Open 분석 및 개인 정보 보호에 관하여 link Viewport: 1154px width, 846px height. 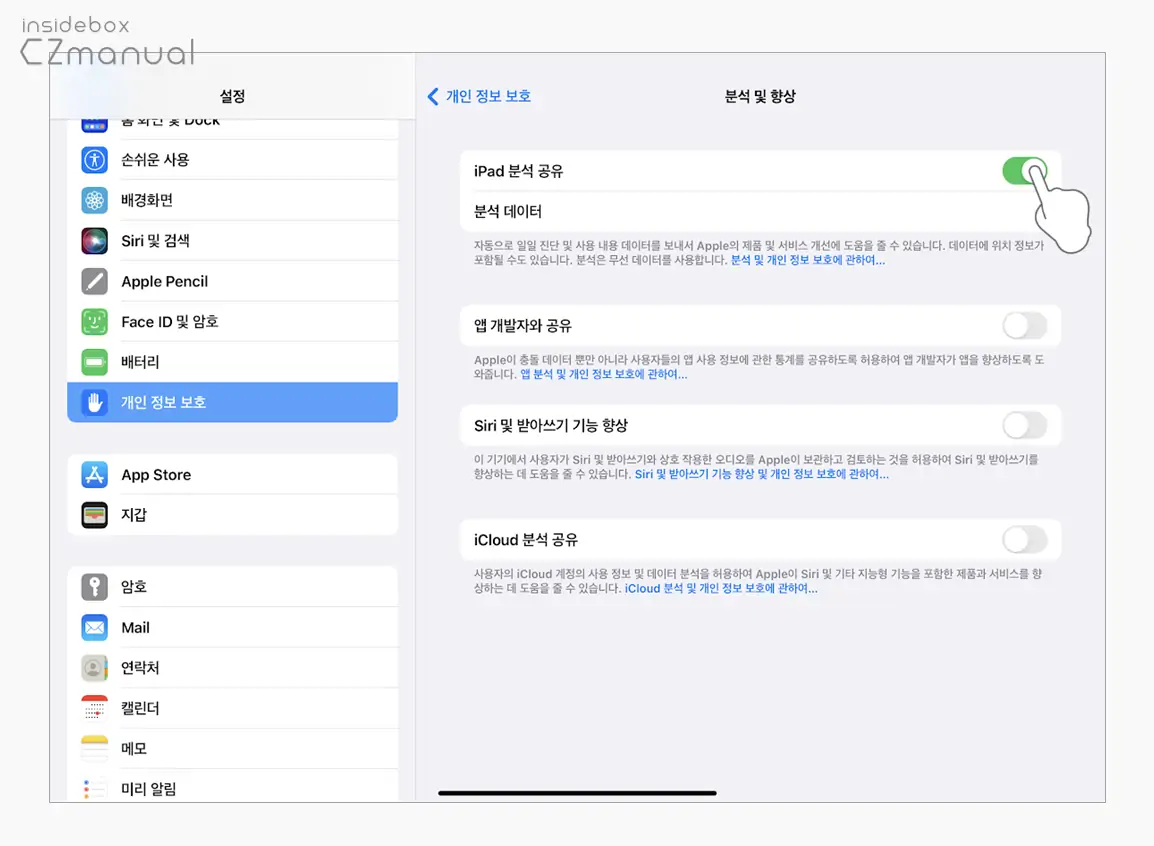(x=807, y=260)
